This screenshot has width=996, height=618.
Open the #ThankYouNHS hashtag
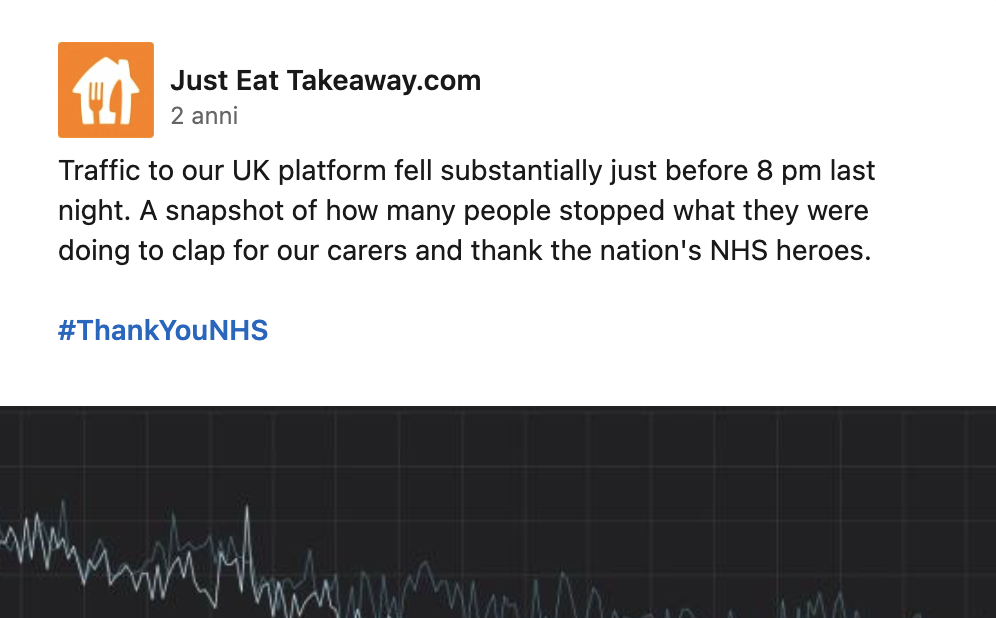(x=163, y=330)
